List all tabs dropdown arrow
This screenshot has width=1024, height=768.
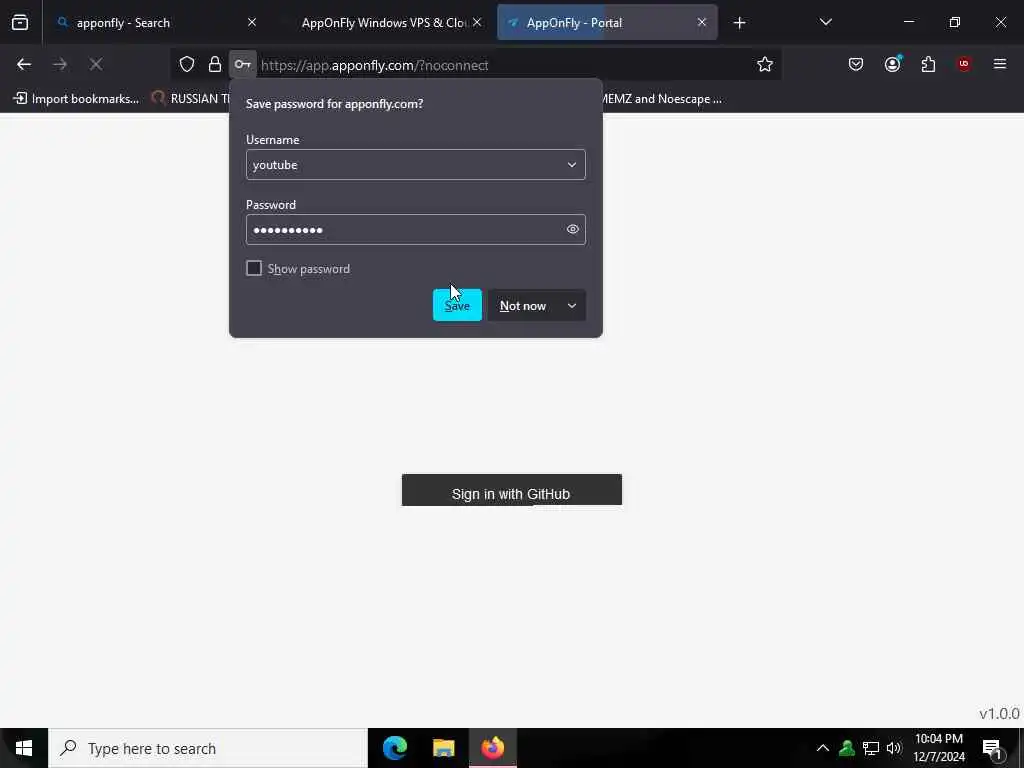coord(825,22)
